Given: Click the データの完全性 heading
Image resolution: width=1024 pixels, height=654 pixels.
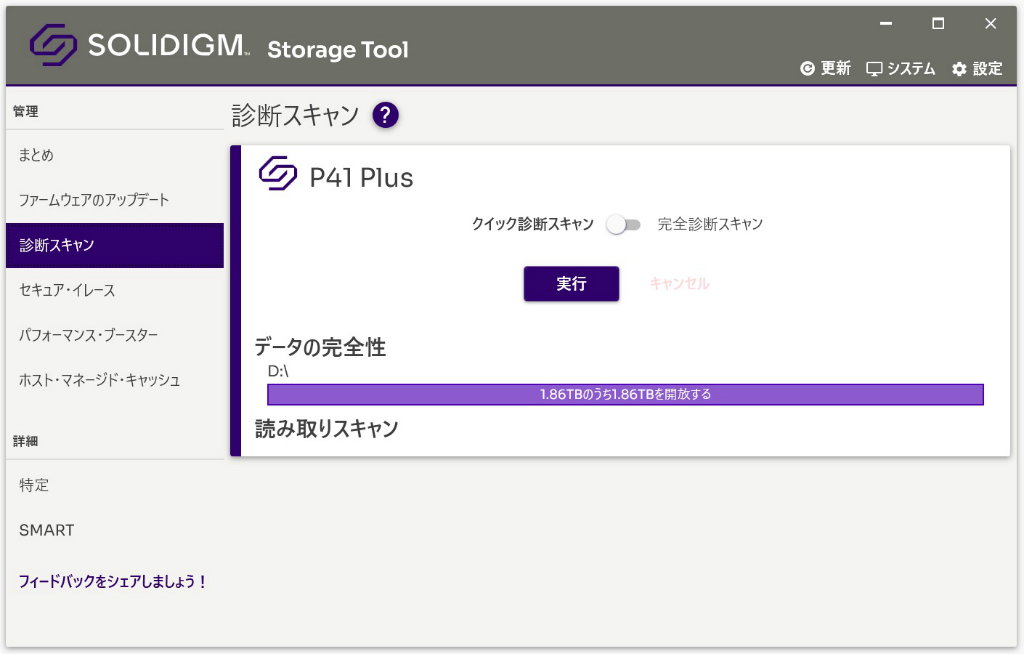Looking at the screenshot, I should [320, 347].
